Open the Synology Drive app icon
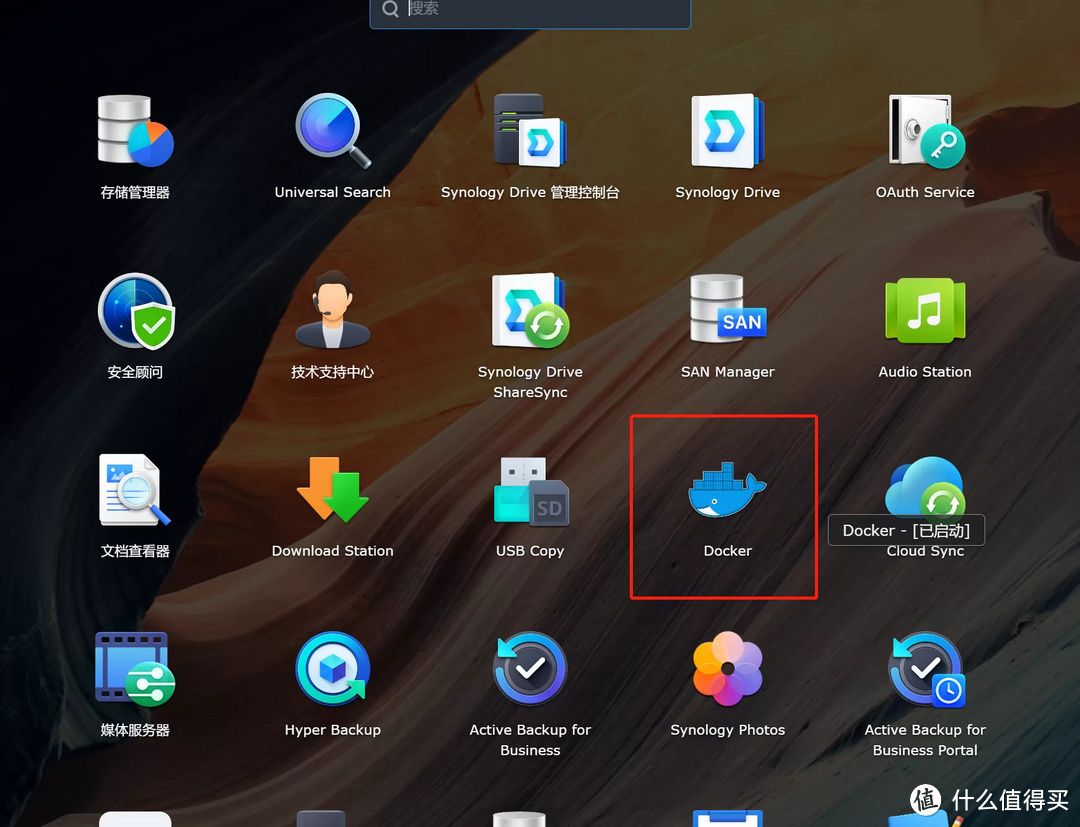The width and height of the screenshot is (1080, 827). click(727, 131)
